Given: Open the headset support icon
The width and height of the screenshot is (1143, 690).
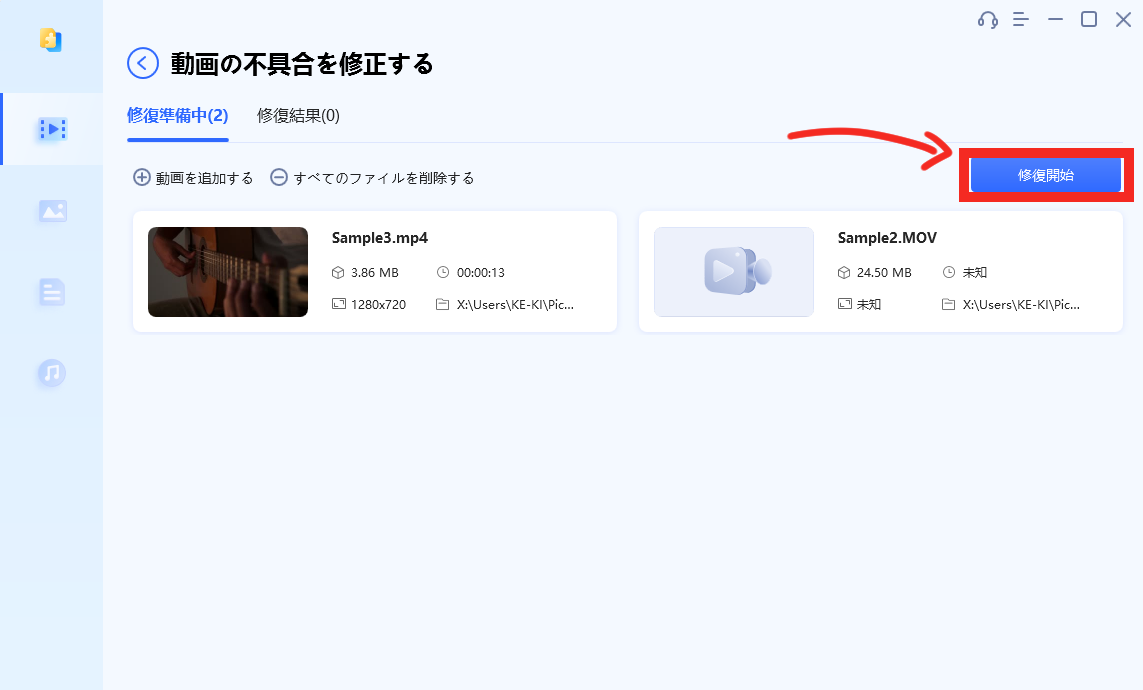Looking at the screenshot, I should coord(988,19).
